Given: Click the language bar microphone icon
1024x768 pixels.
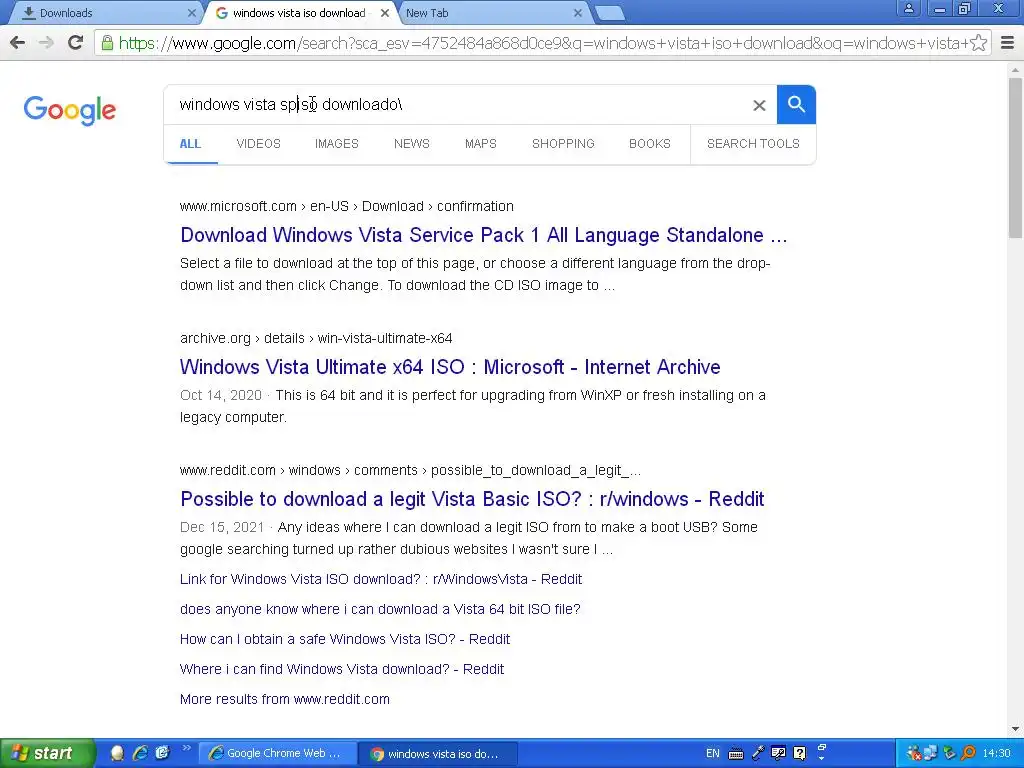Looking at the screenshot, I should [758, 754].
